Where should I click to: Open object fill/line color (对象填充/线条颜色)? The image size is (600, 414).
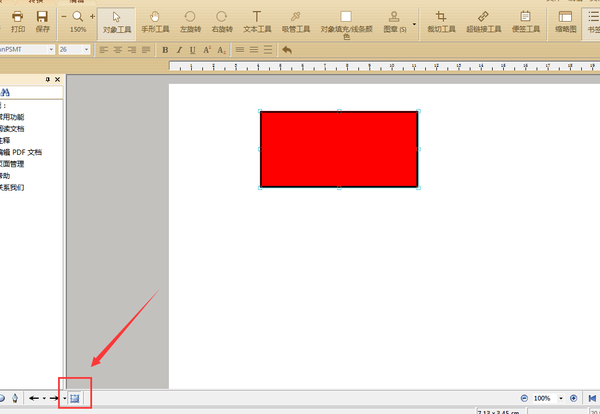(x=346, y=25)
